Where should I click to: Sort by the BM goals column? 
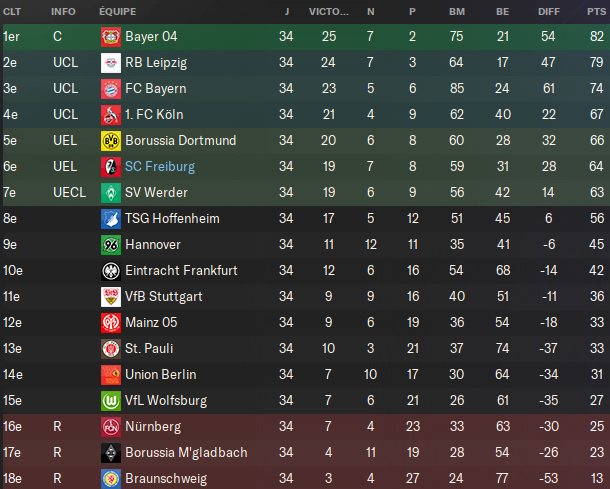click(x=457, y=12)
